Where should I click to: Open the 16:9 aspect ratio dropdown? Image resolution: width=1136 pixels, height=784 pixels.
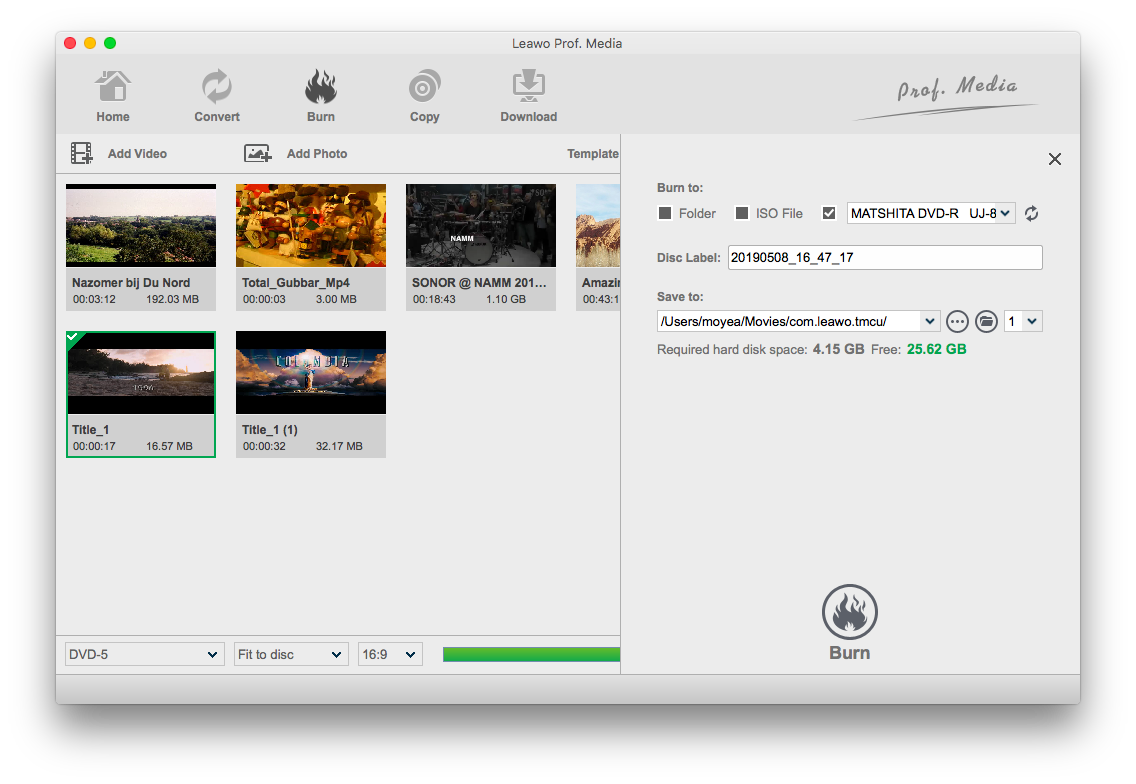click(390, 654)
